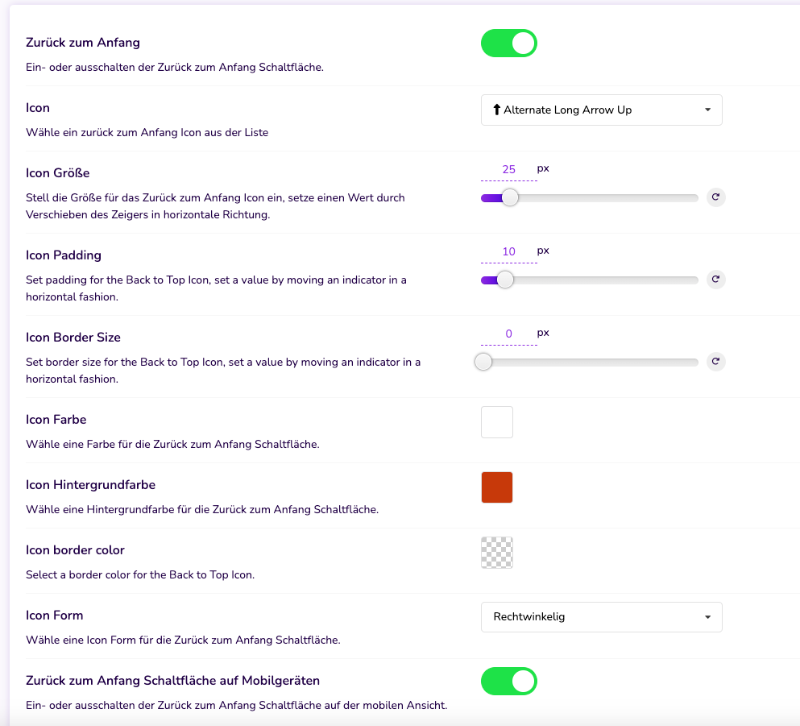The image size is (800, 726).
Task: Reset Icon Border Size slider value
Action: coord(716,361)
